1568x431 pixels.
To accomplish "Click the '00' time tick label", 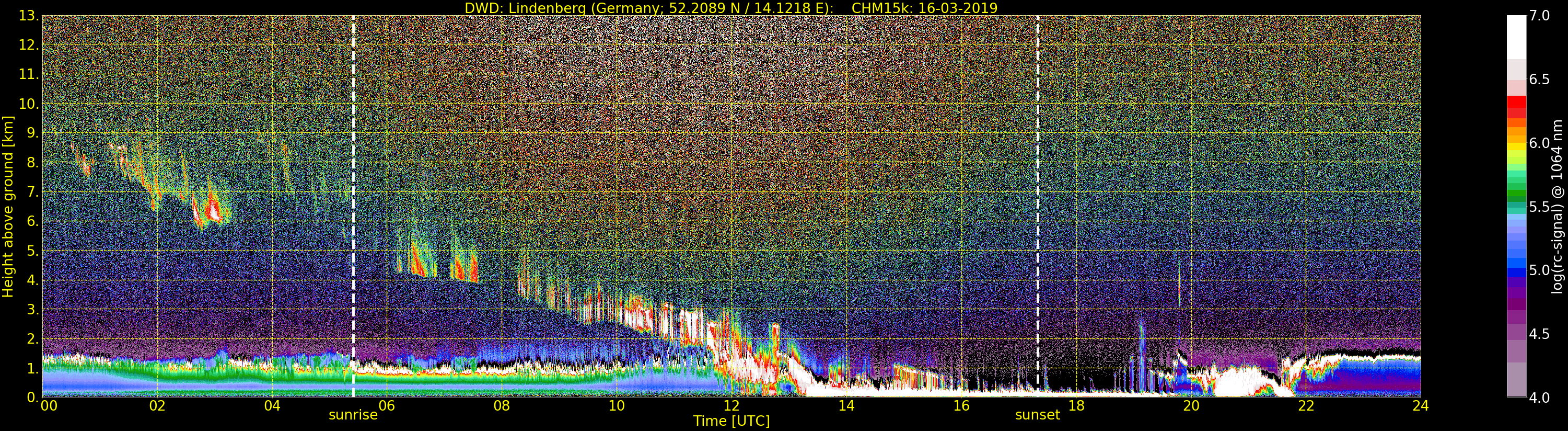I will [49, 406].
